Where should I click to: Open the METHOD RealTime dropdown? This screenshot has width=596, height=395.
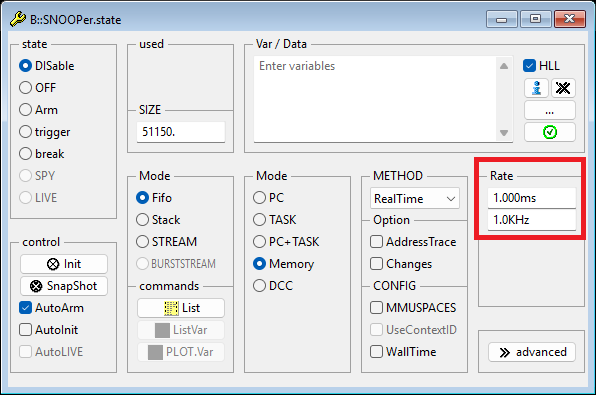pos(415,198)
